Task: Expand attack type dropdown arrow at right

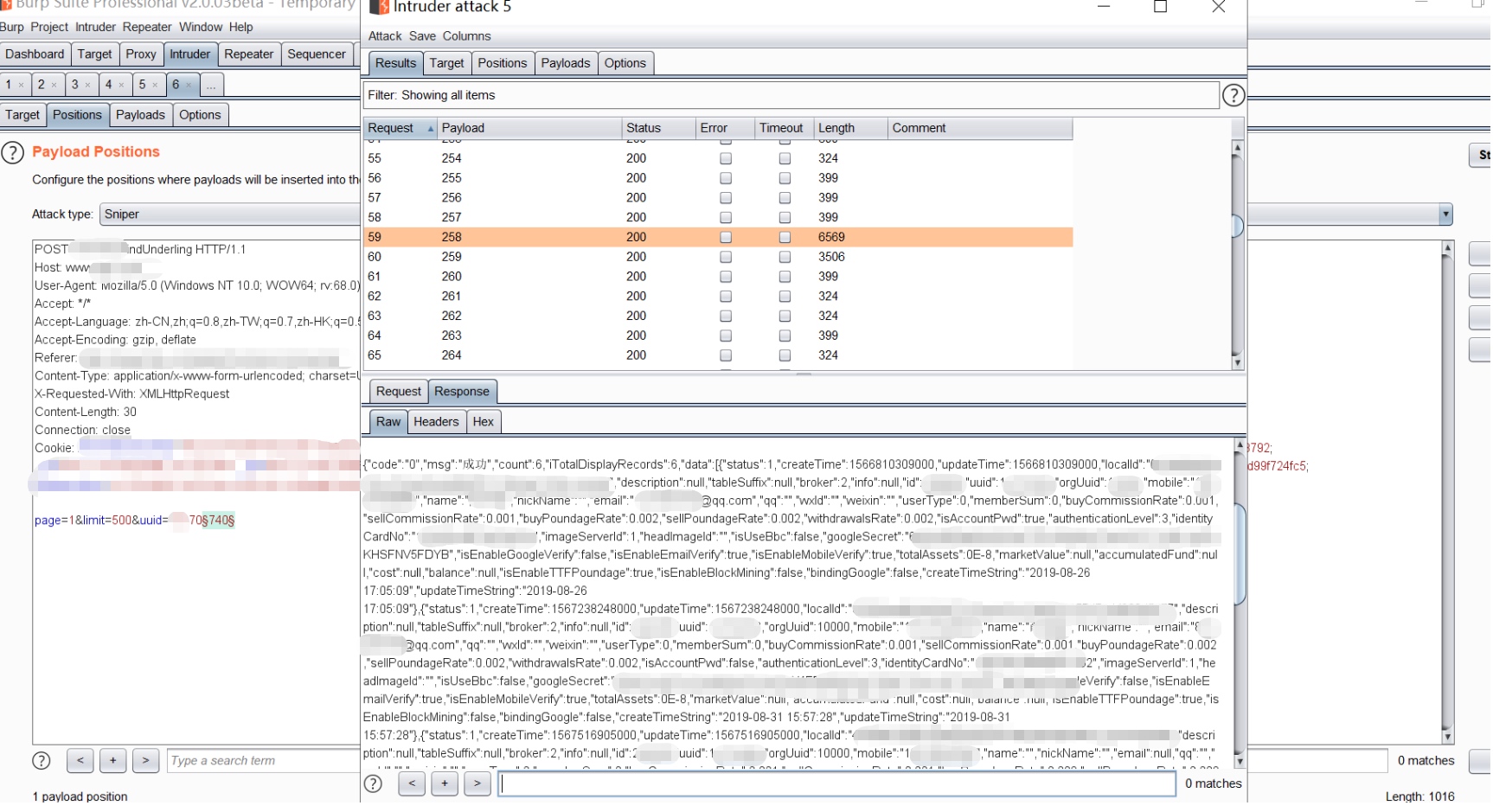Action: click(x=1445, y=214)
